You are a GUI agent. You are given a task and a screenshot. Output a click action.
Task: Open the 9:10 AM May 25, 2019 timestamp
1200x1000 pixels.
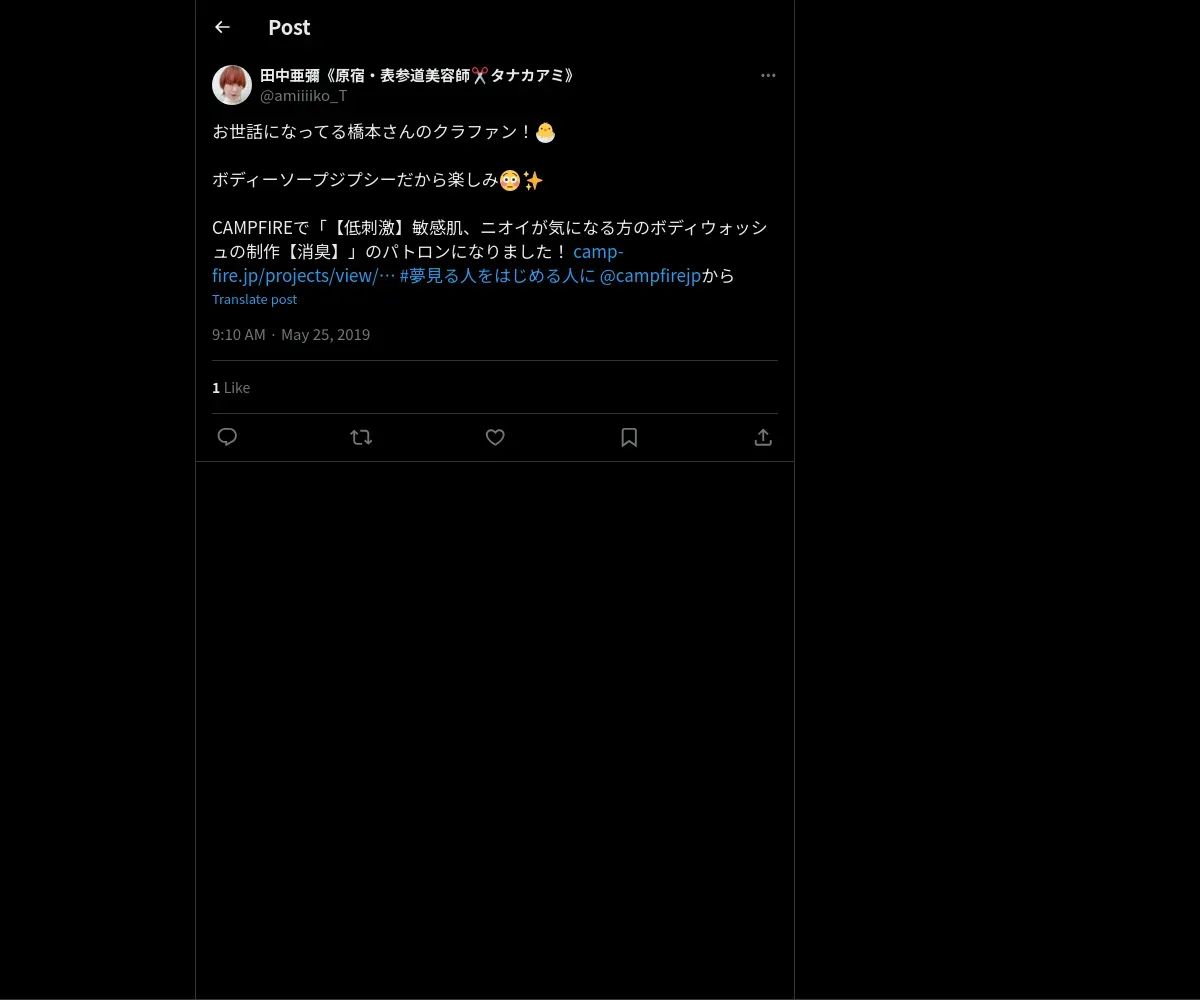291,335
